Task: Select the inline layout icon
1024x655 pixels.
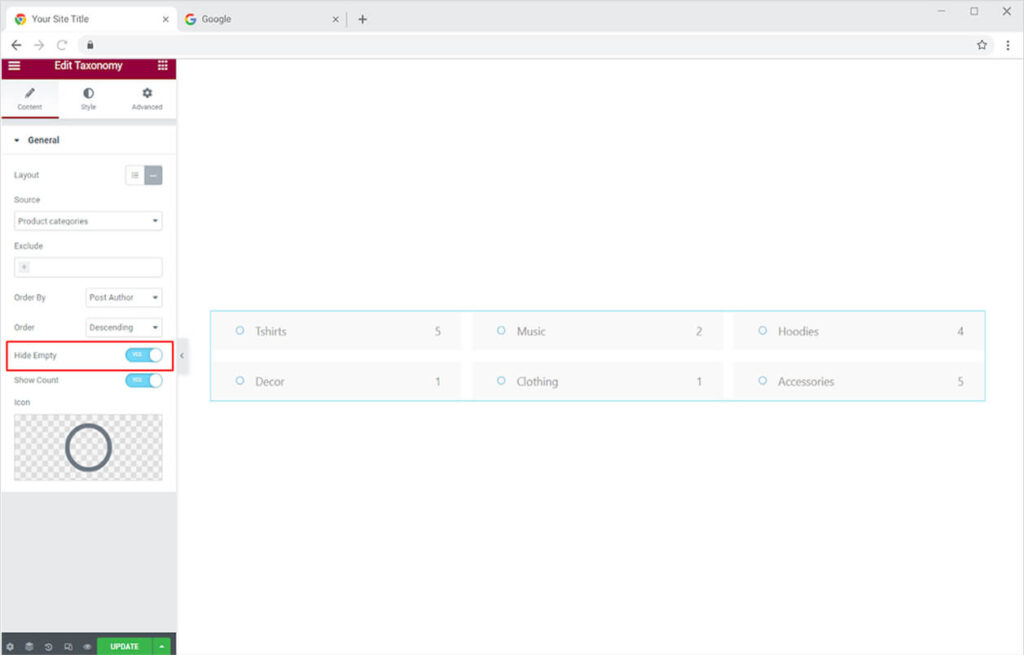Action: click(153, 175)
